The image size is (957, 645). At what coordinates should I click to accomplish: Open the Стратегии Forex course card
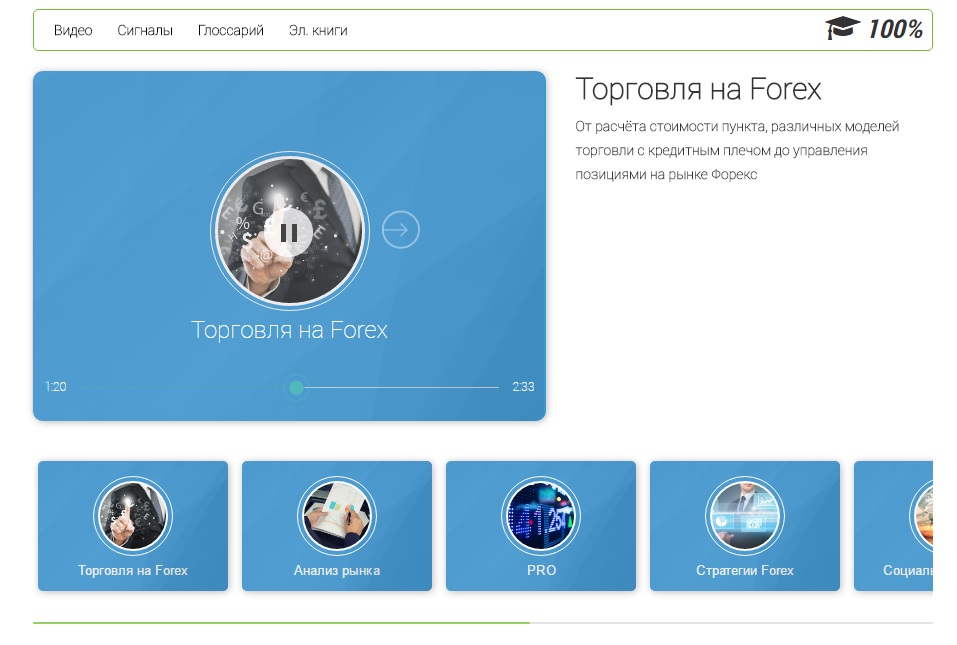pyautogui.click(x=745, y=526)
